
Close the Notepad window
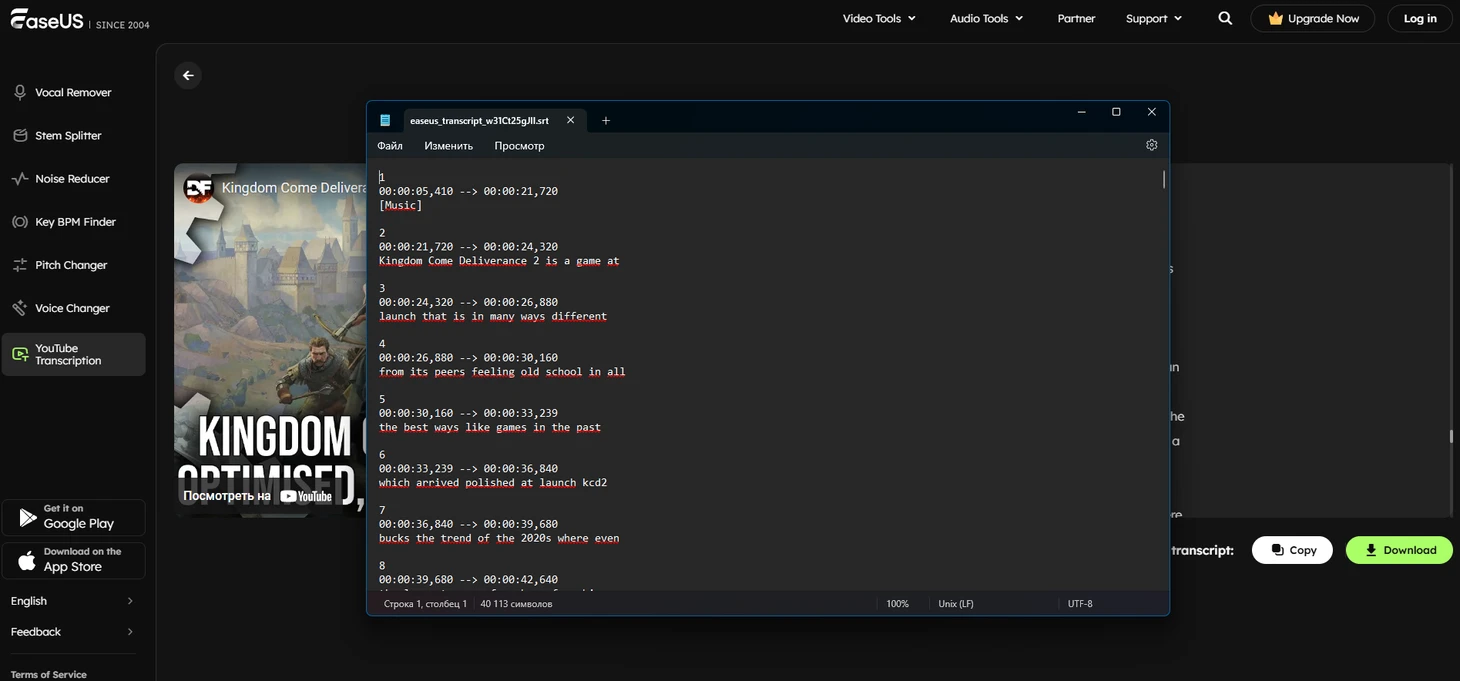click(x=1151, y=112)
